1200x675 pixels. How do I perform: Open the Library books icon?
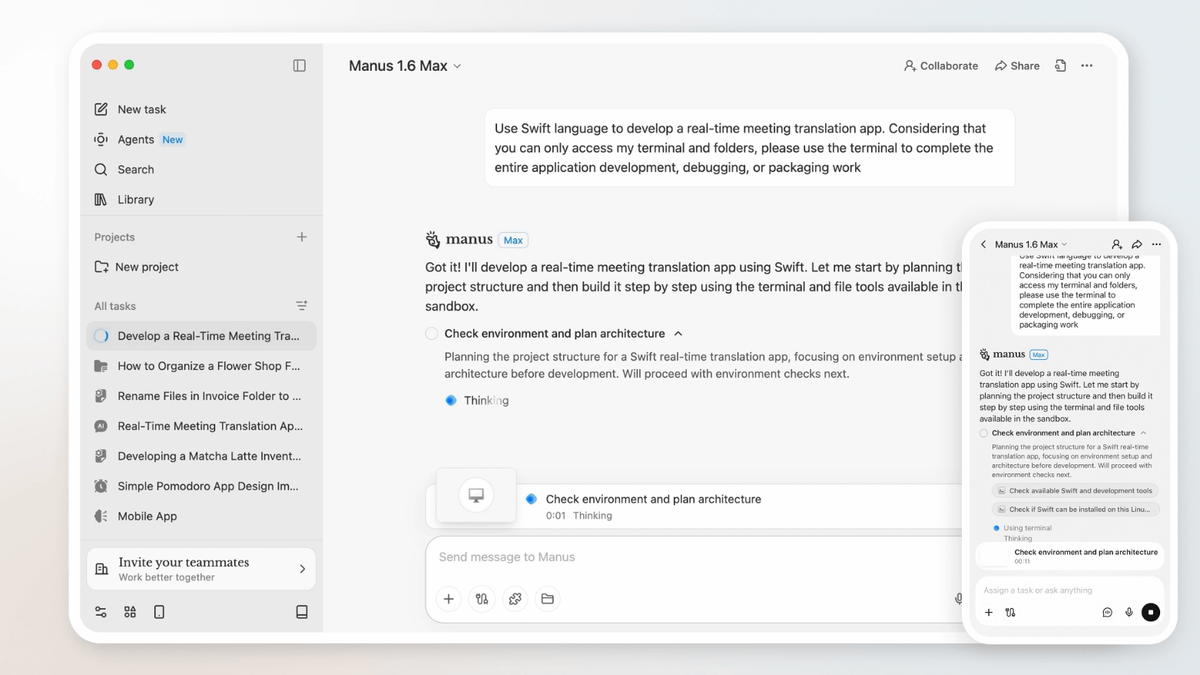[x=101, y=200]
